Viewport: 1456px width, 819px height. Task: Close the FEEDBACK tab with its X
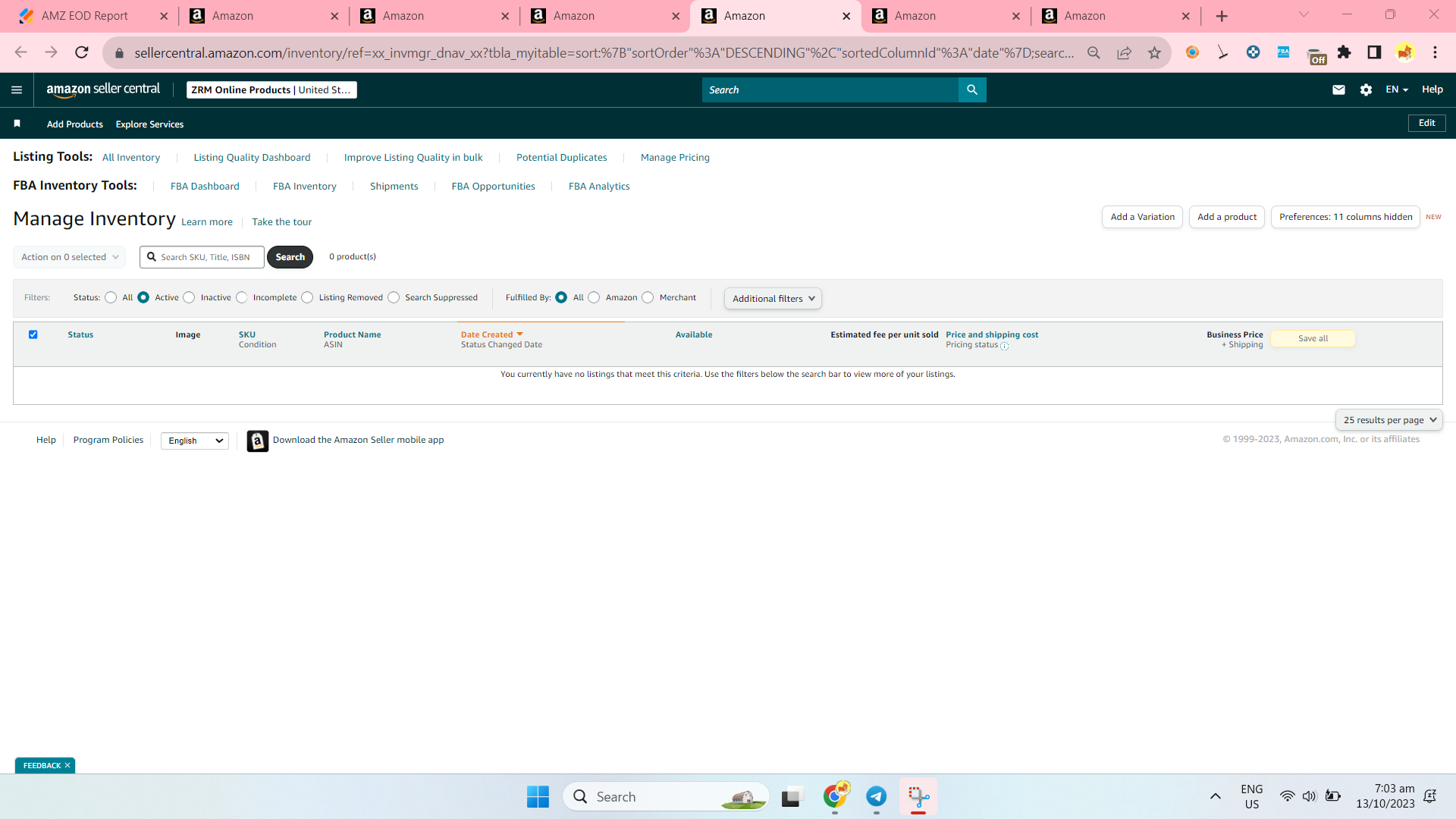point(67,766)
